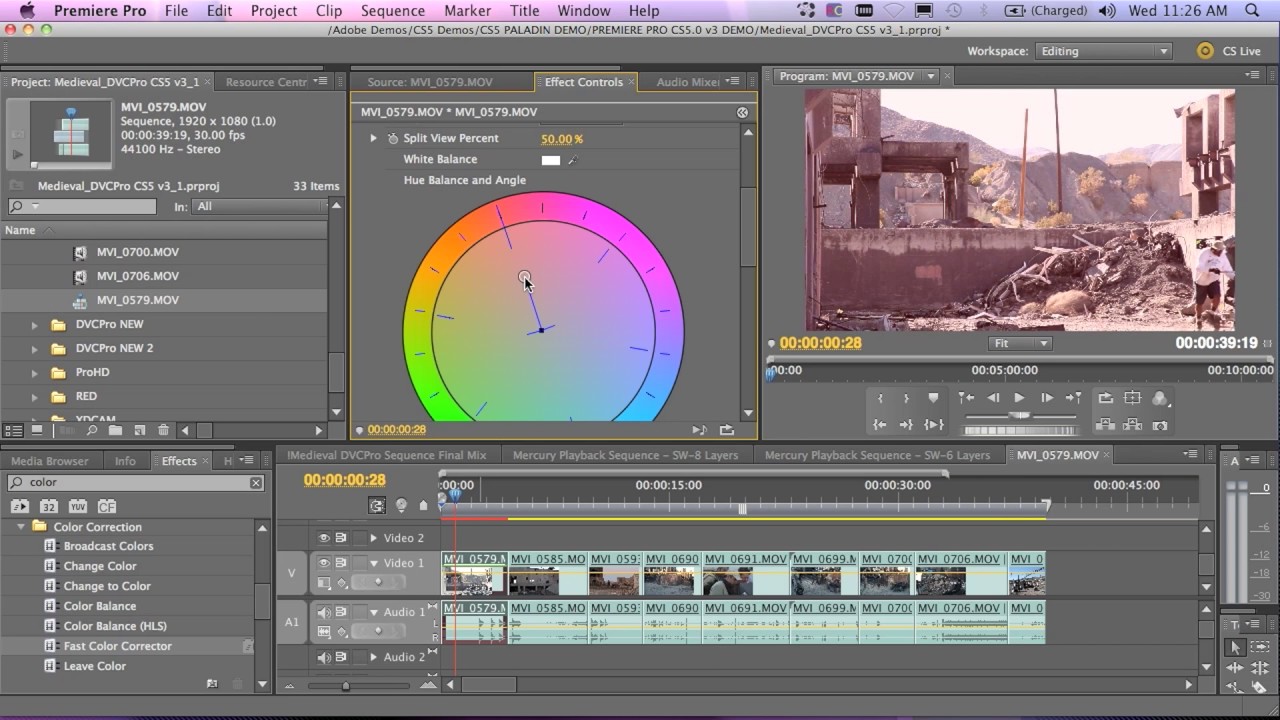Image resolution: width=1280 pixels, height=720 pixels.
Task: Click the Find icon in Project panel
Action: 92,430
